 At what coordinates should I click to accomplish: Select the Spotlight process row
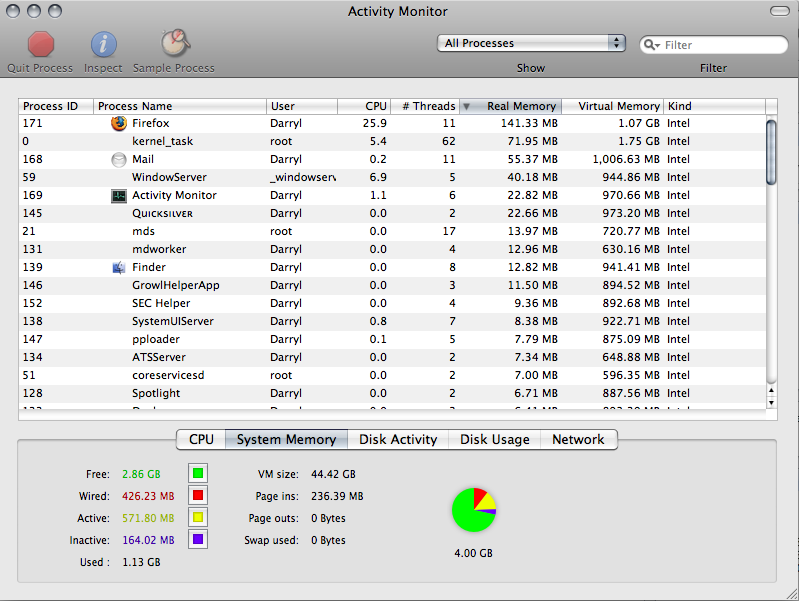[392, 394]
